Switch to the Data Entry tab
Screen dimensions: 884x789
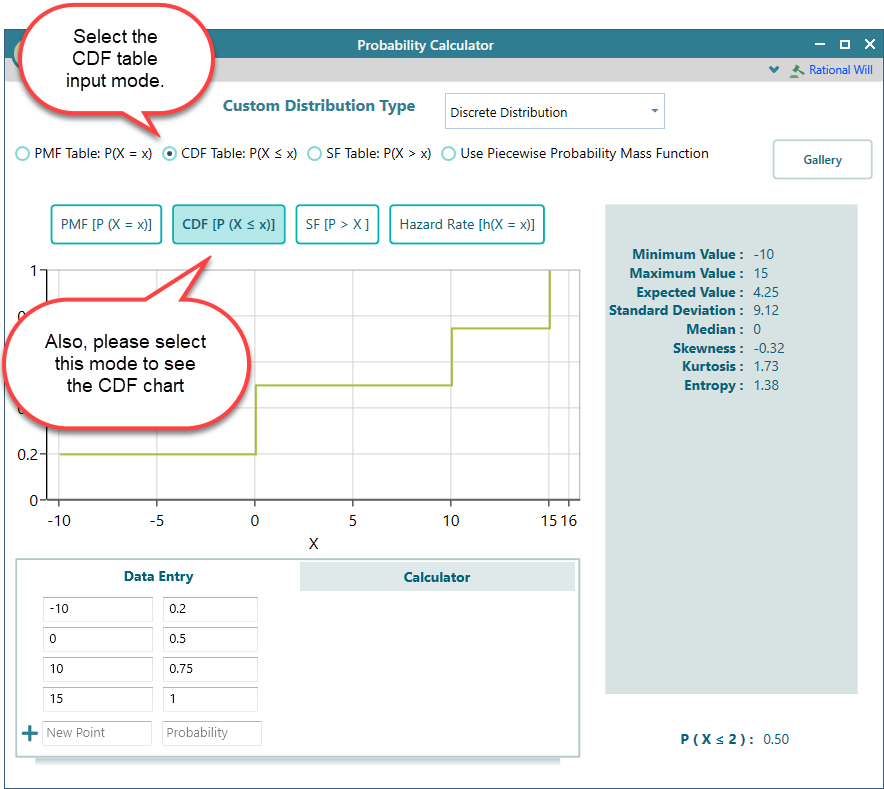tap(158, 576)
